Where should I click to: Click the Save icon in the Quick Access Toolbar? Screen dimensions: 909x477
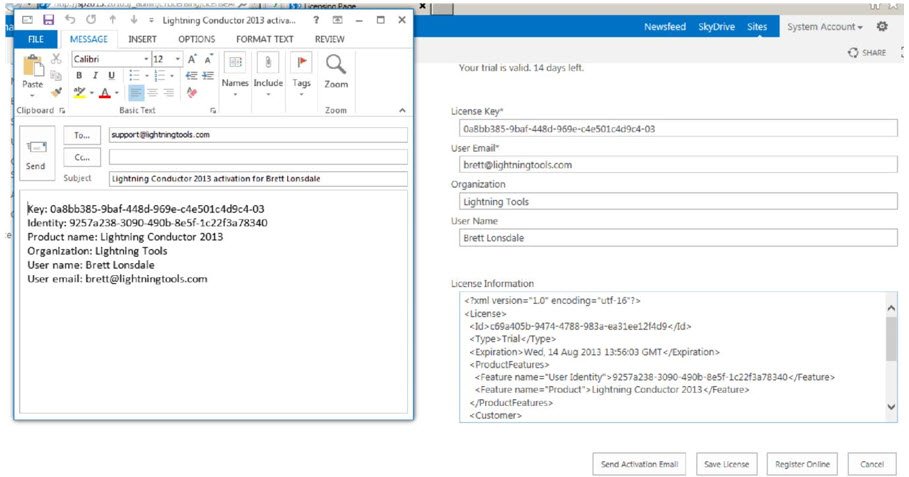coord(49,20)
